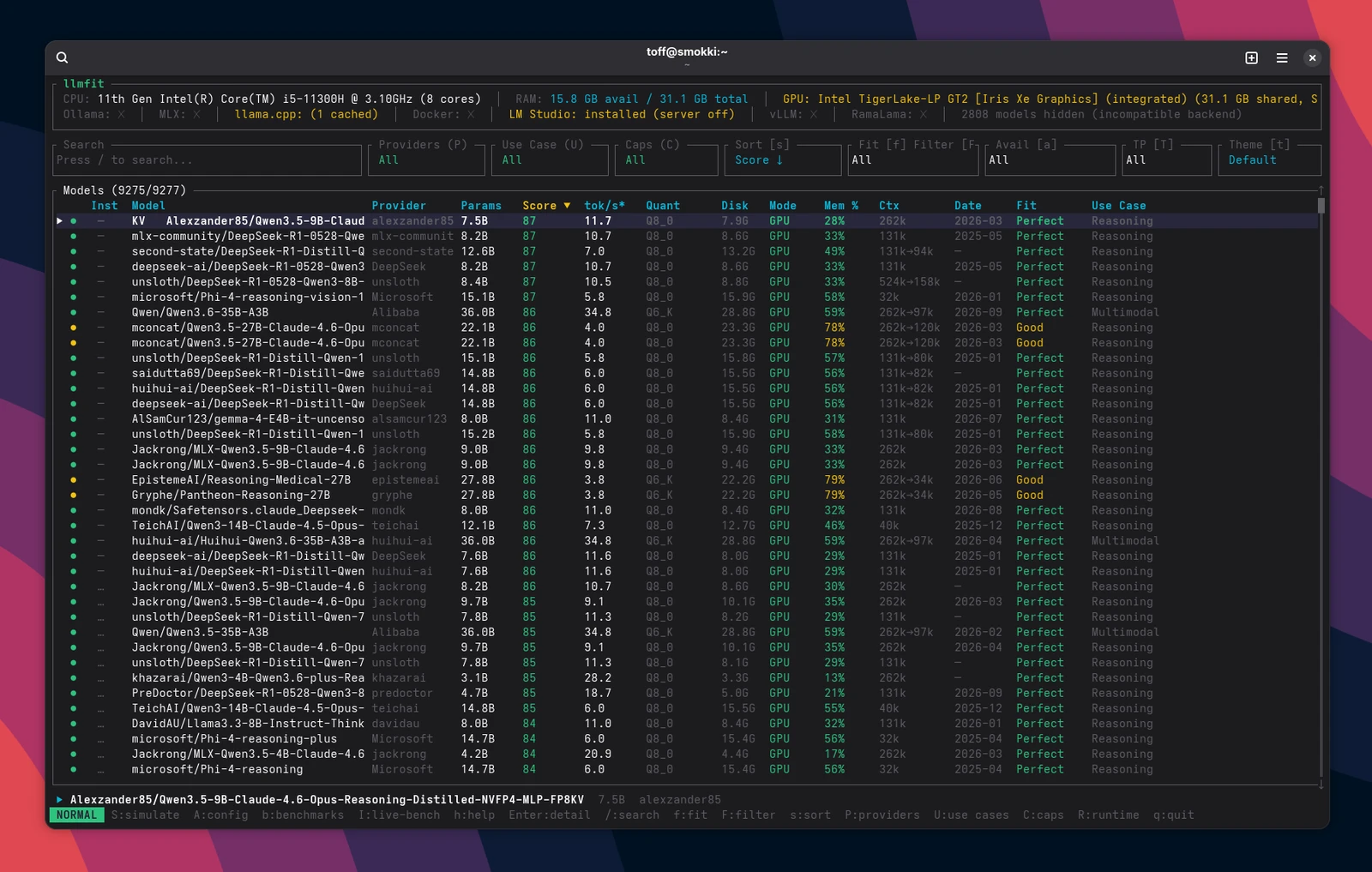This screenshot has height=872, width=1372.
Task: Click '2808 models hidden (incompatible backend)' notice
Action: tap(1102, 114)
